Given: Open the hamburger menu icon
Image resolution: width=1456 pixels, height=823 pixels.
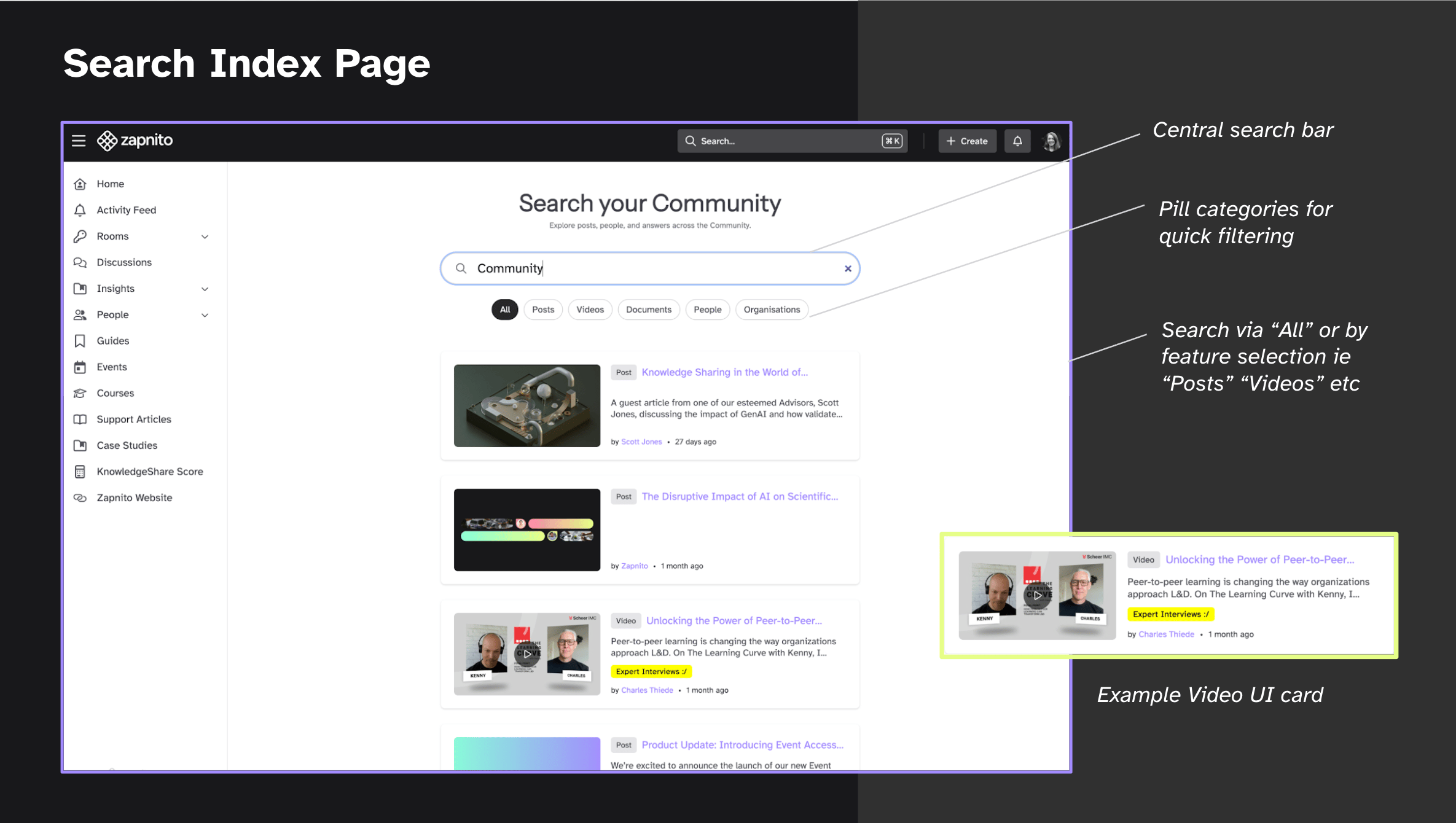Looking at the screenshot, I should click(x=79, y=141).
